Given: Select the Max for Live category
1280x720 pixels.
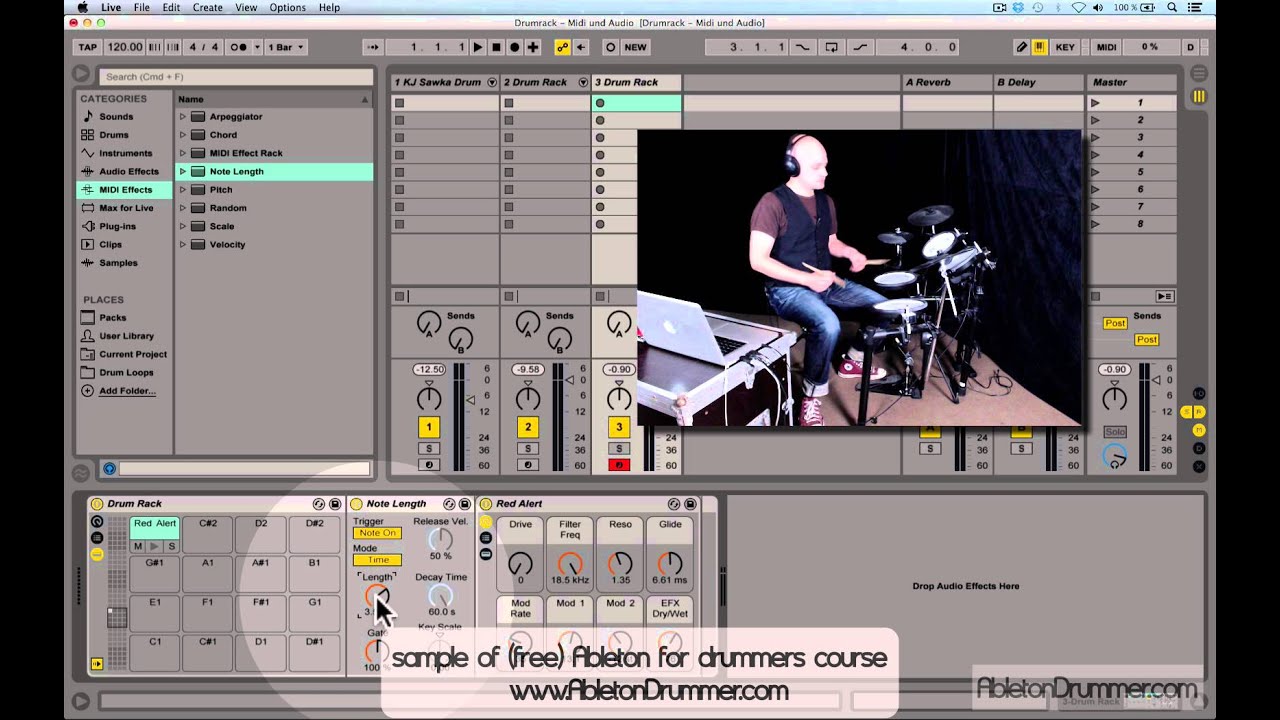Looking at the screenshot, I should tap(126, 208).
